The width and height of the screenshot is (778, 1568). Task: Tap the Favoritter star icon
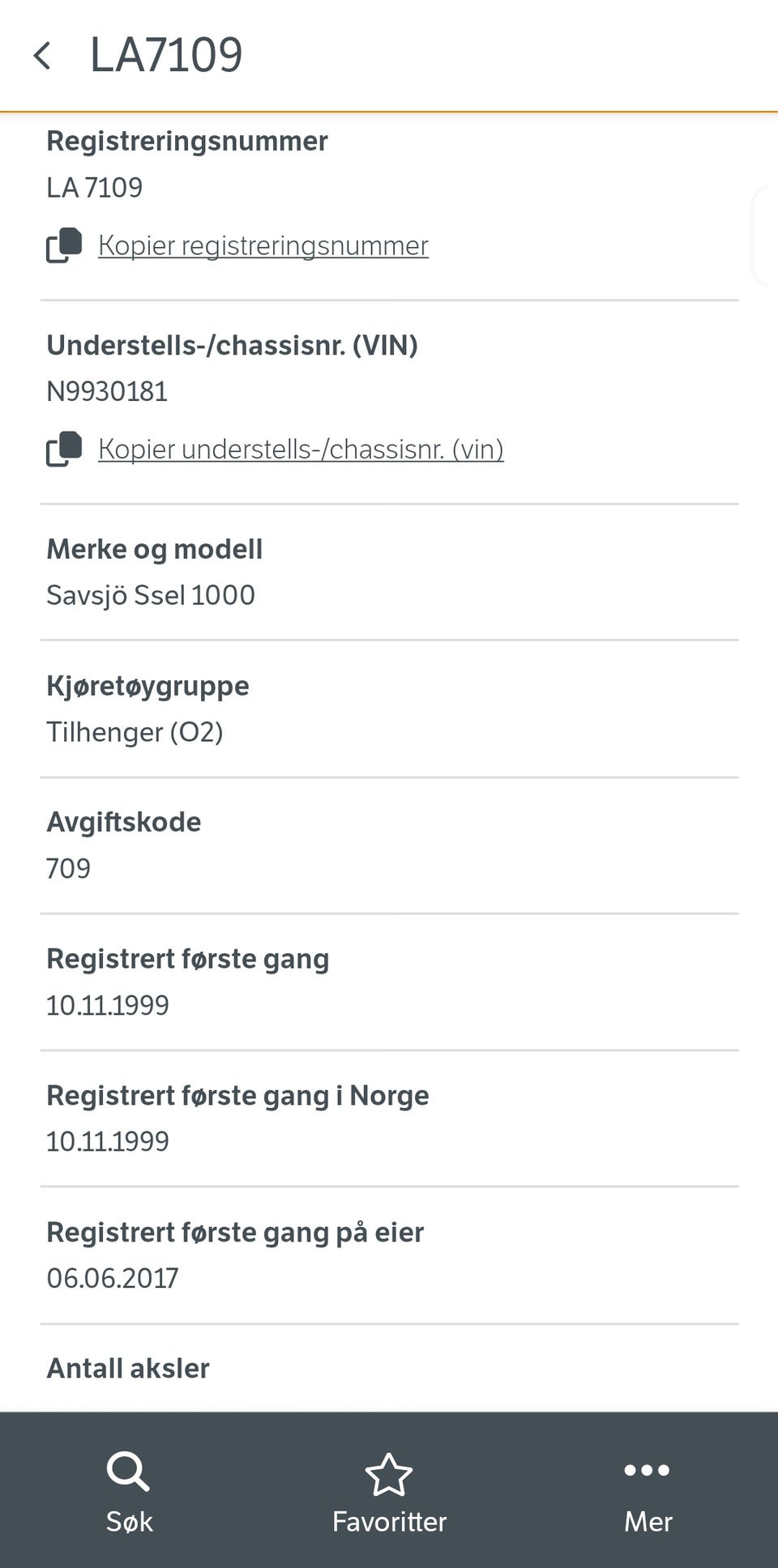[389, 1474]
